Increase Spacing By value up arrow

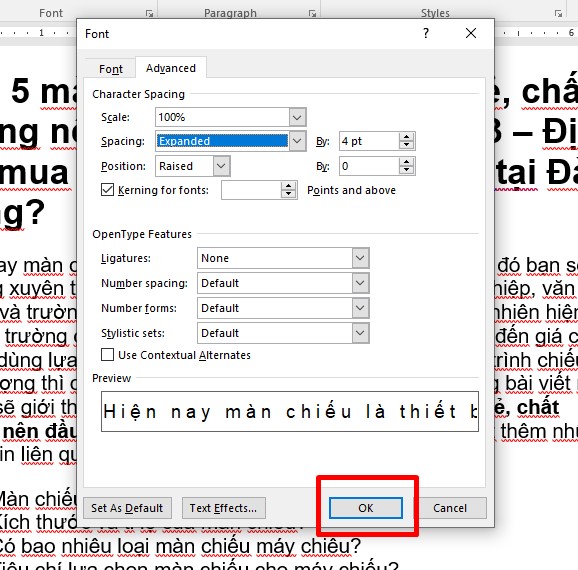point(406,137)
